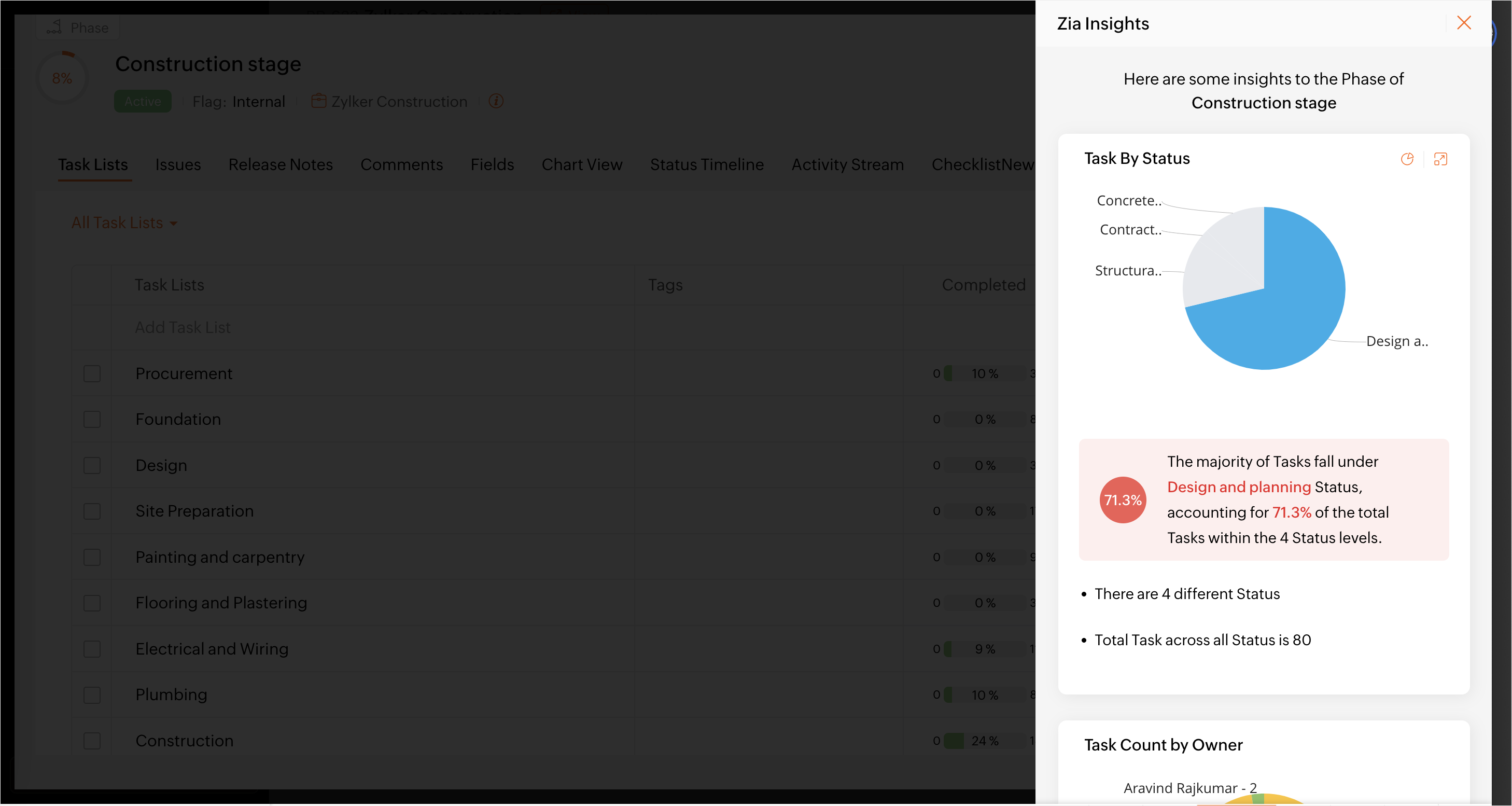Viewport: 1512px width, 806px height.
Task: Open the Chart View tab
Action: pos(581,165)
